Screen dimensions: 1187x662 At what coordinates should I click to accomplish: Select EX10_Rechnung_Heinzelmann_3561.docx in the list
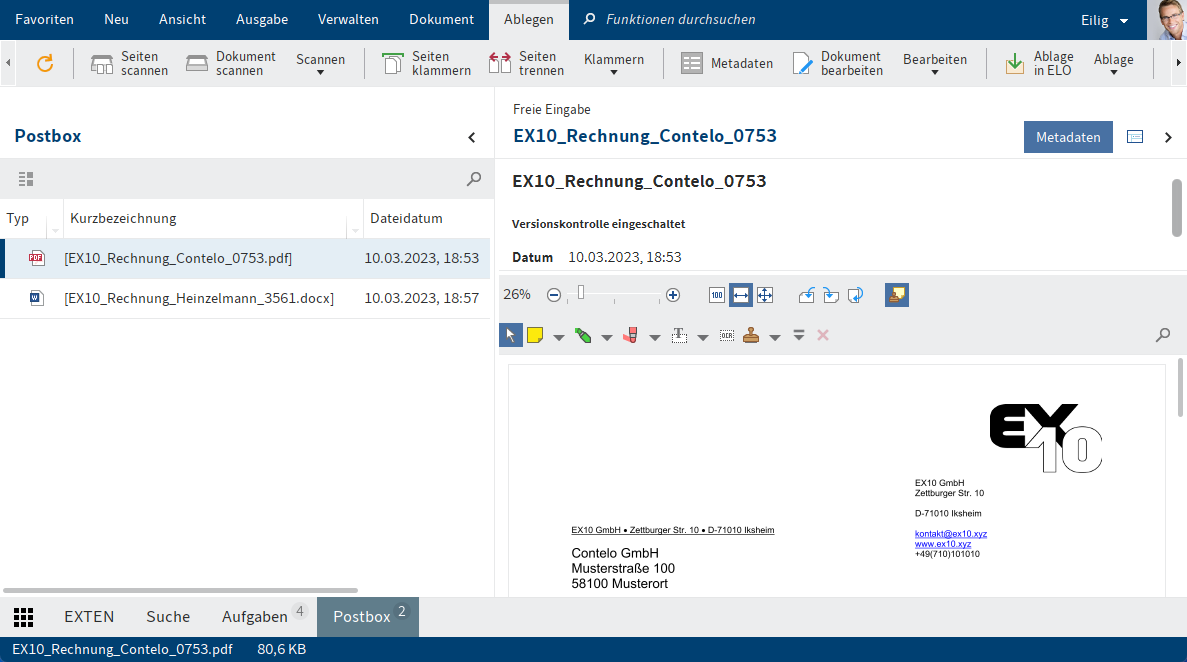pyautogui.click(x=198, y=298)
